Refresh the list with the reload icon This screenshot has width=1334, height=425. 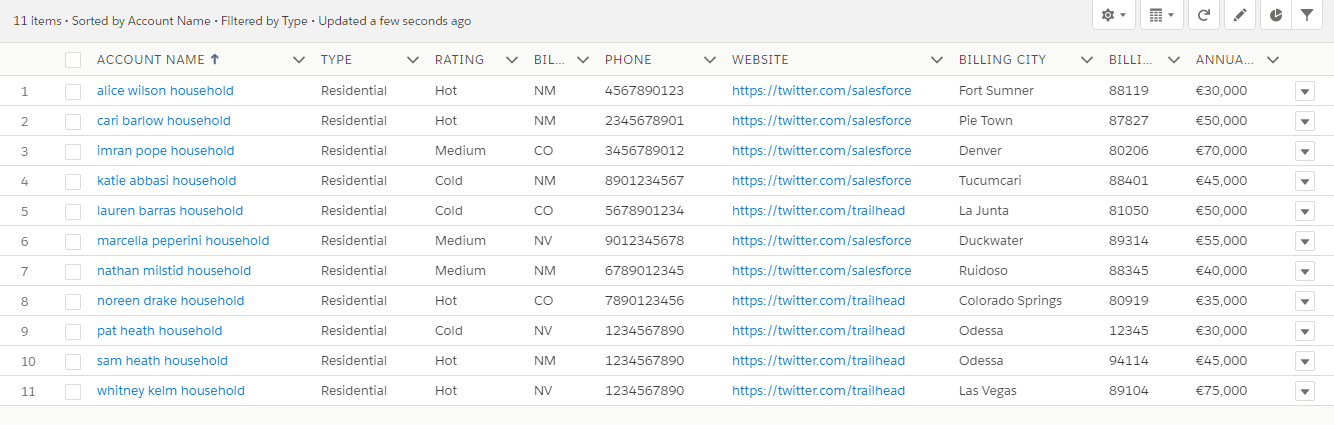pos(1204,15)
